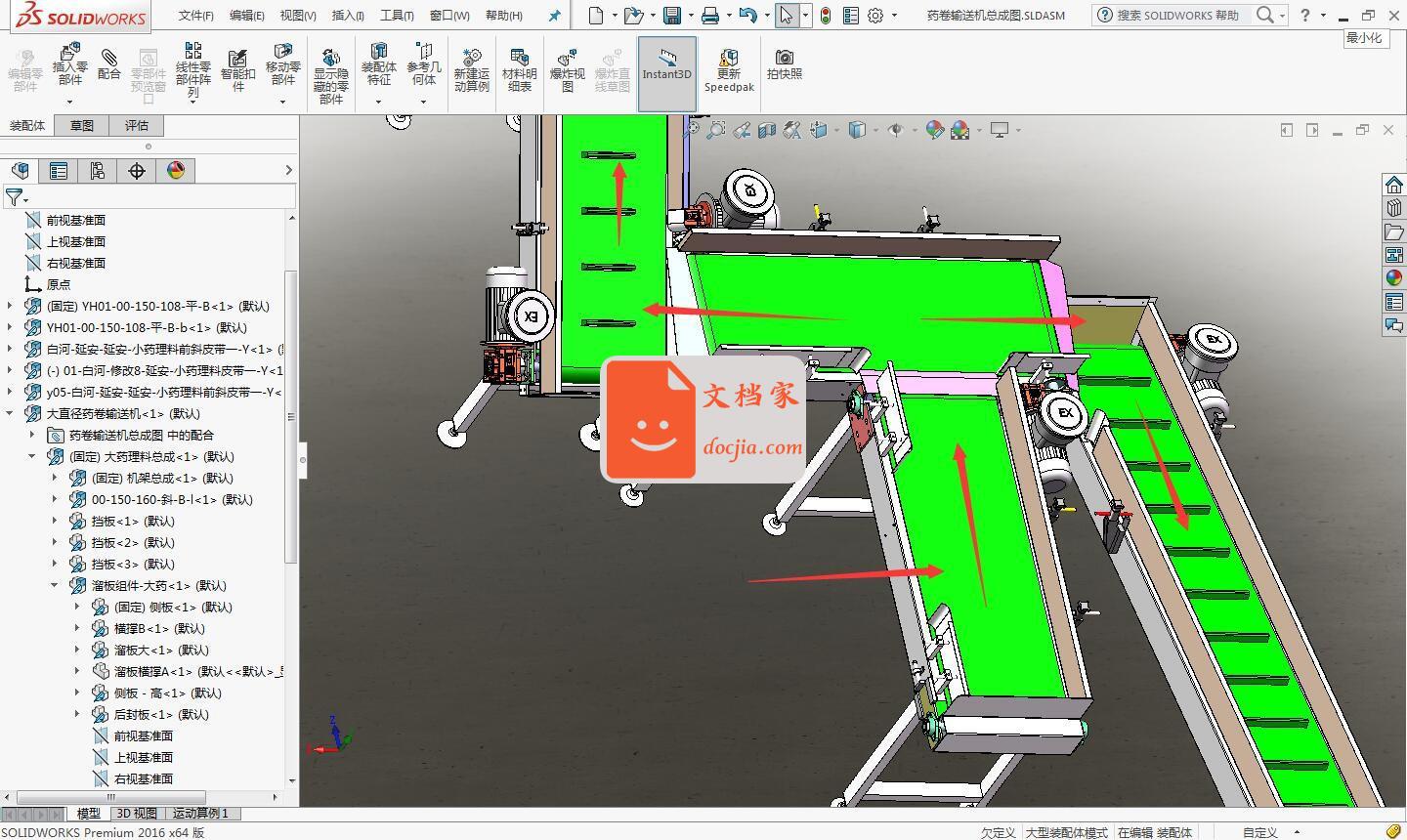The height and width of the screenshot is (840, 1407).
Task: Click the SOLIDWORKS Resources home icon
Action: [1394, 185]
